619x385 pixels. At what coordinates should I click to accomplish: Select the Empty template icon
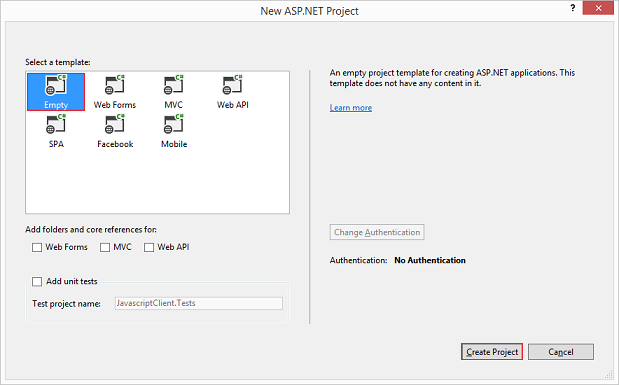[x=56, y=92]
